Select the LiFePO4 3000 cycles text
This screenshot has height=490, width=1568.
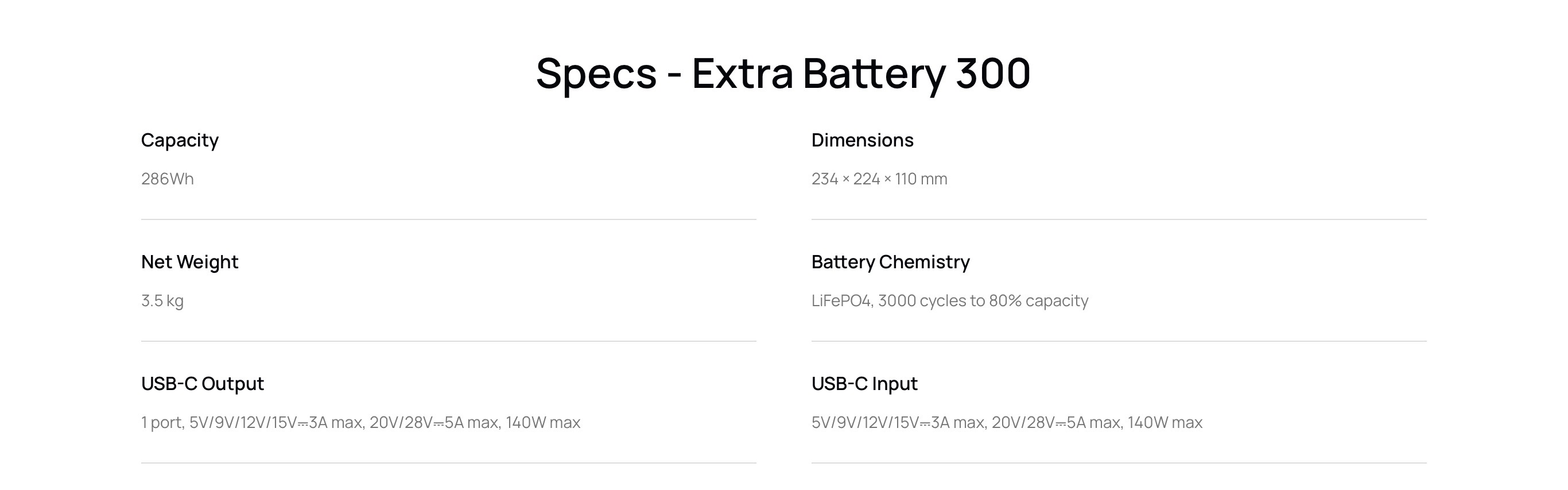(949, 300)
